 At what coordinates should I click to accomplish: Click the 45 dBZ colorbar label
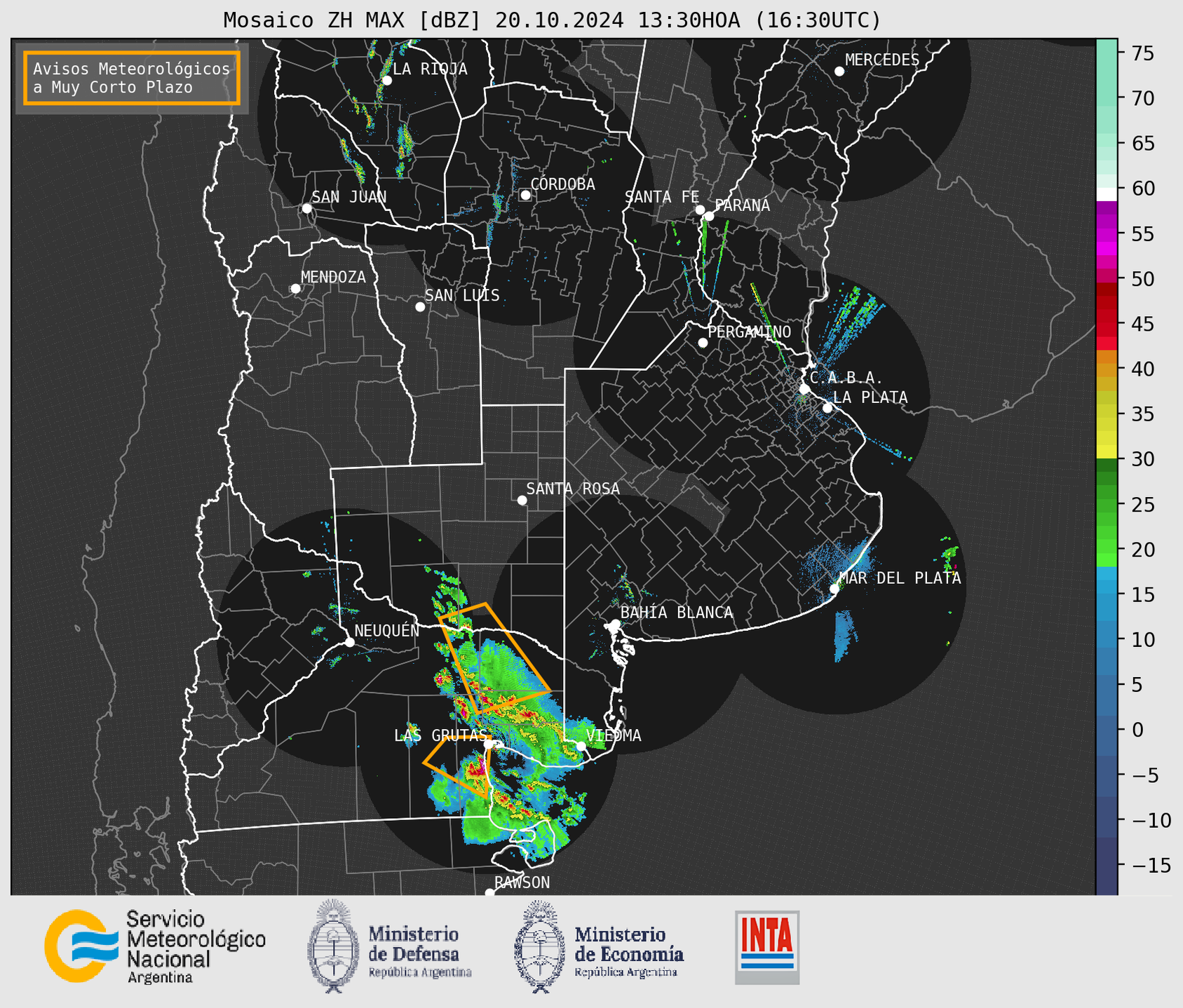[x=1142, y=324]
